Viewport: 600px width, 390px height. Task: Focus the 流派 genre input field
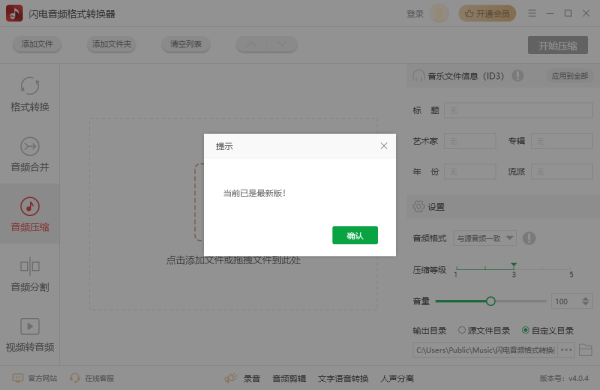click(562, 171)
